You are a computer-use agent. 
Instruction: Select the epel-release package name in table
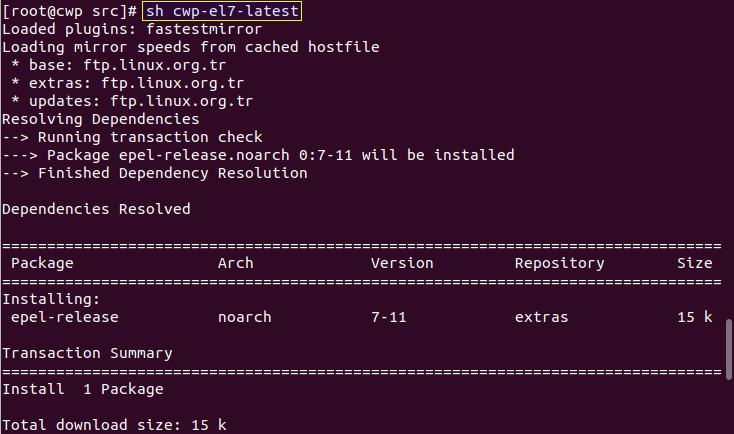[64, 317]
